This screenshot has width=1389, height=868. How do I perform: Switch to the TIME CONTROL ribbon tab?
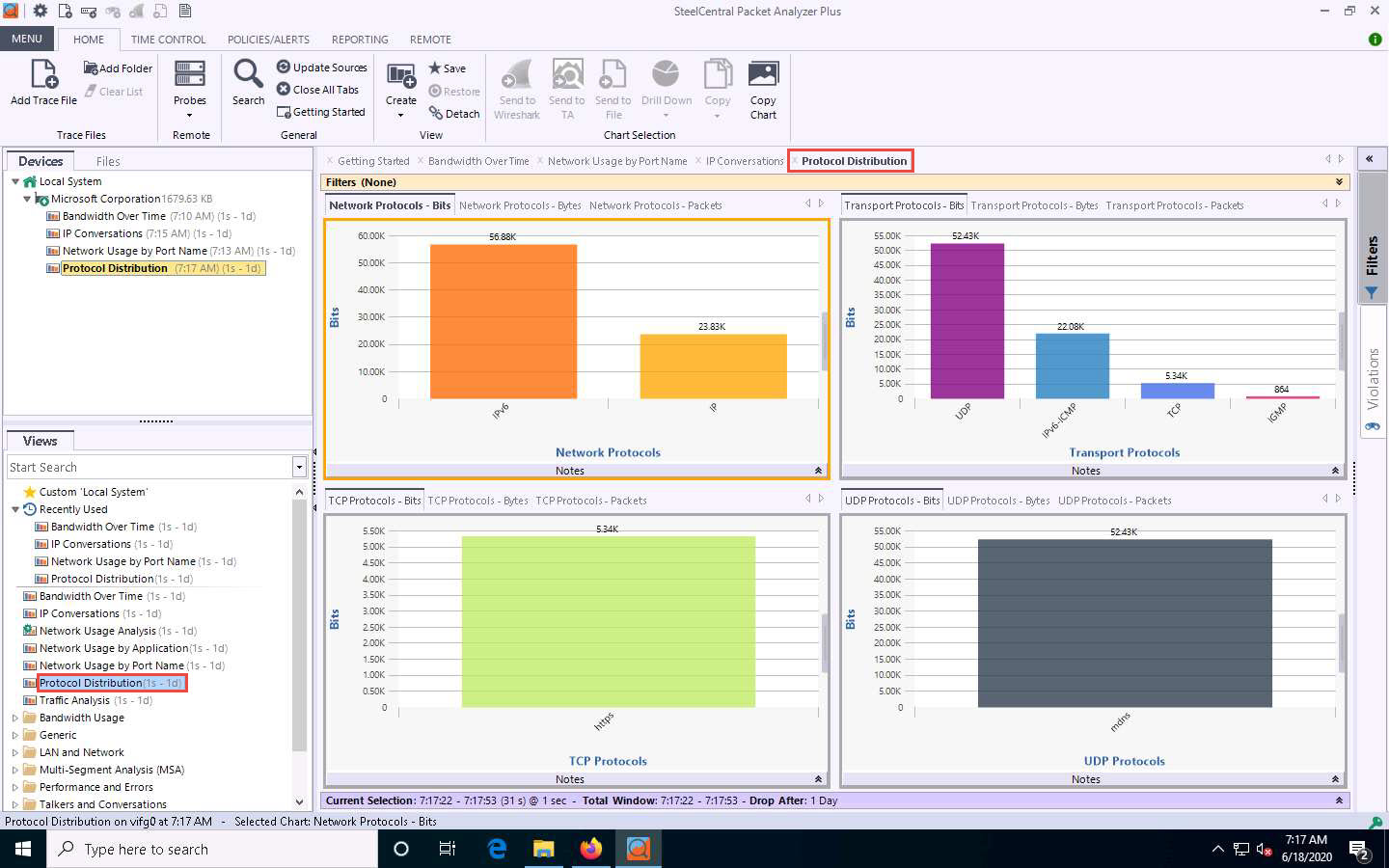pyautogui.click(x=168, y=40)
